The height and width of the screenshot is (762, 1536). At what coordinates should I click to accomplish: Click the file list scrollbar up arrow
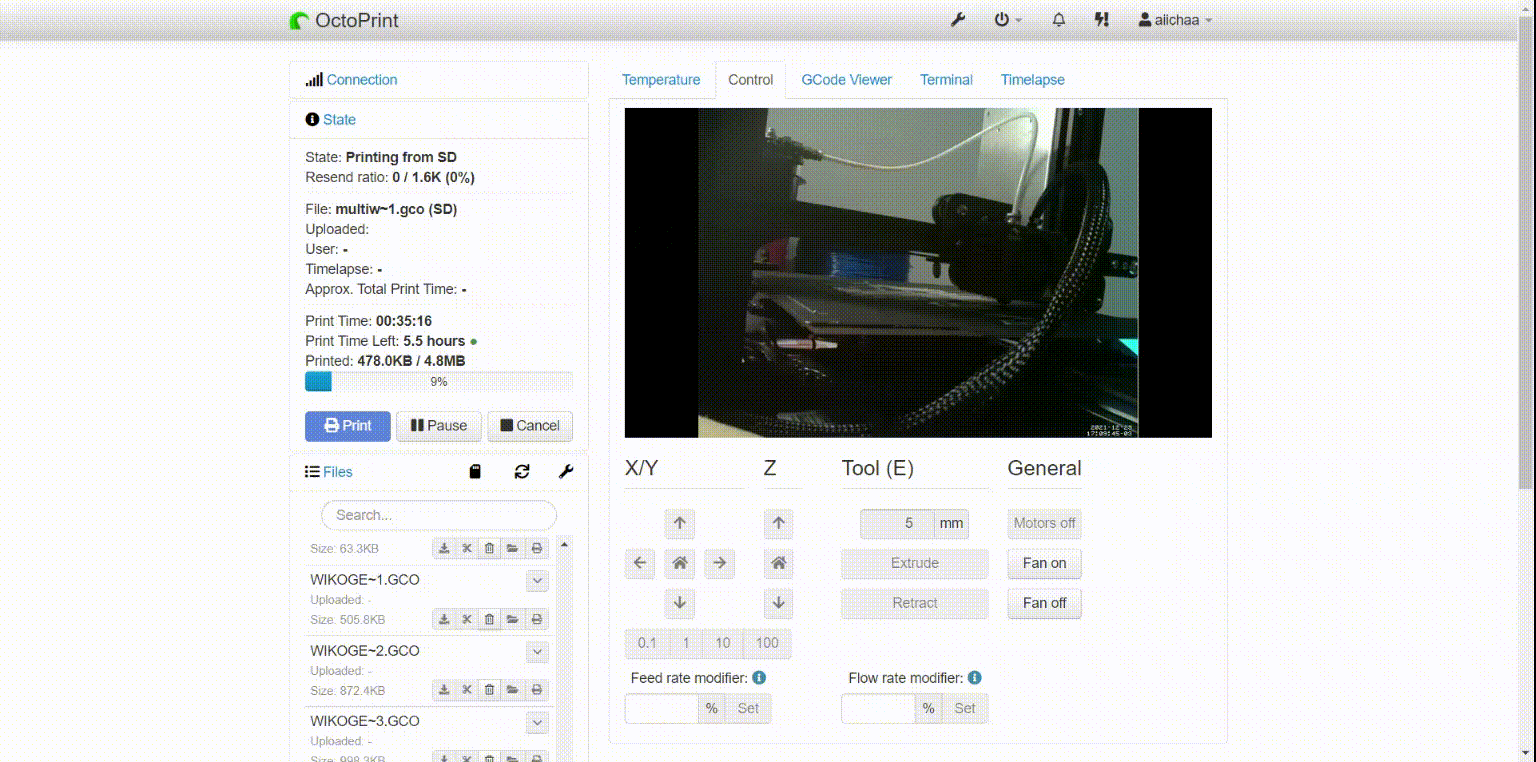coord(565,545)
